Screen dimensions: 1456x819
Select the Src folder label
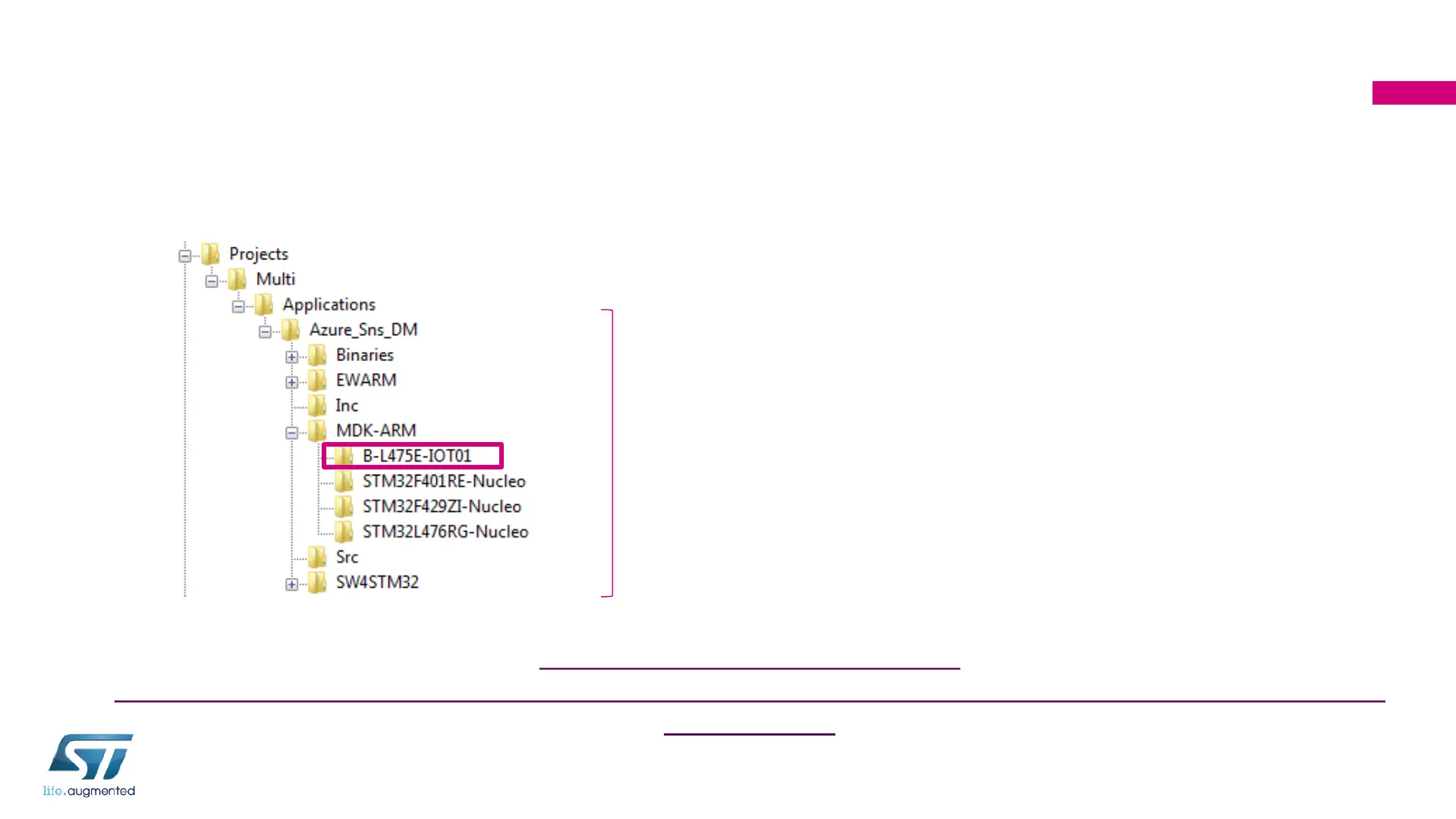(347, 557)
